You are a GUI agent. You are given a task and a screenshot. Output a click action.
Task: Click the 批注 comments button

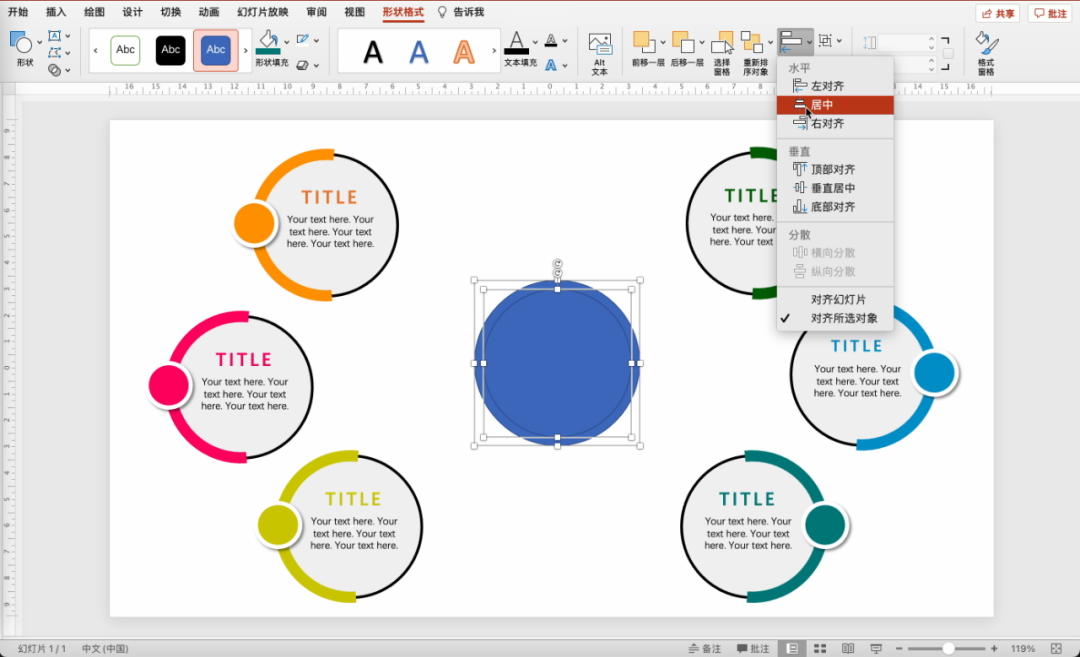[x=1050, y=13]
